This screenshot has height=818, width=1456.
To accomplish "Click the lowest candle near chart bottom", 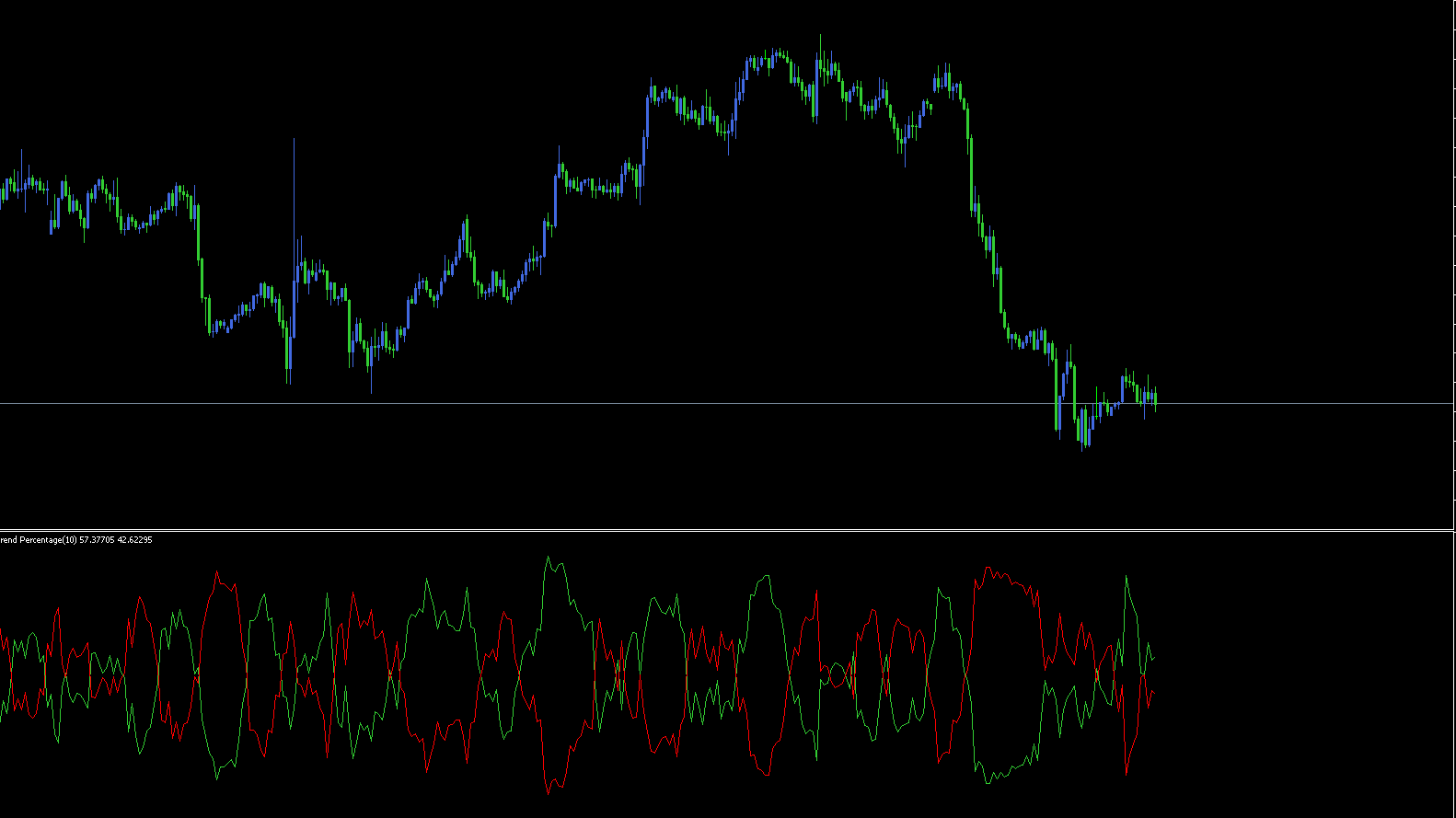I will pyautogui.click(x=1086, y=440).
